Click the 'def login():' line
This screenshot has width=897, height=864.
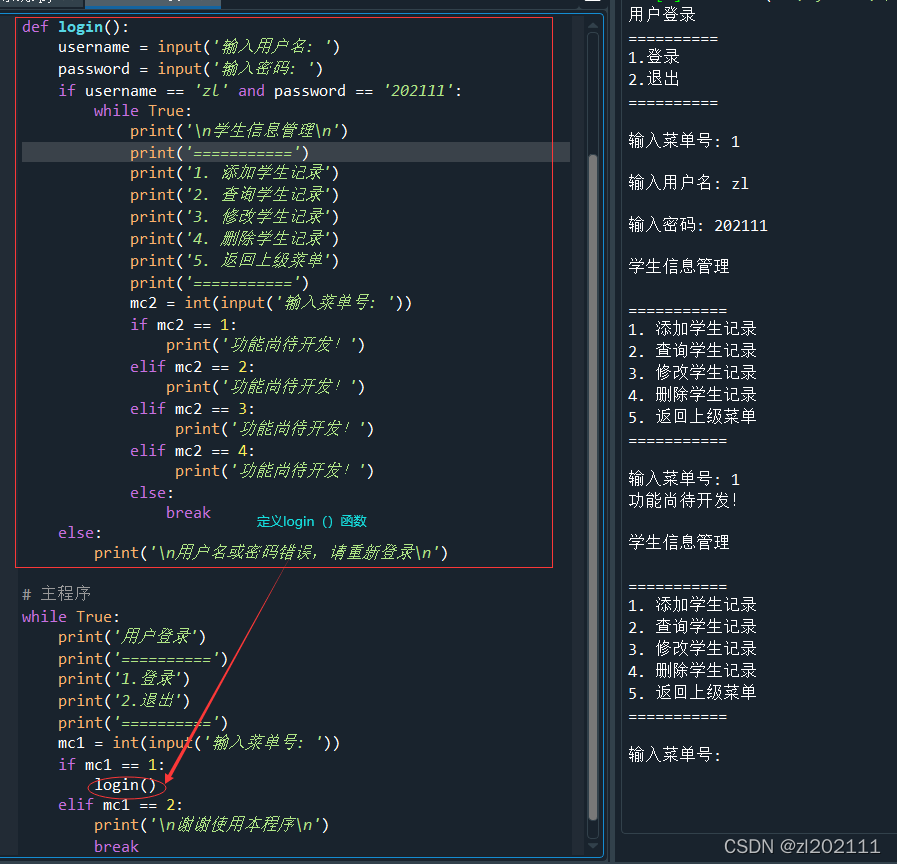pos(75,26)
